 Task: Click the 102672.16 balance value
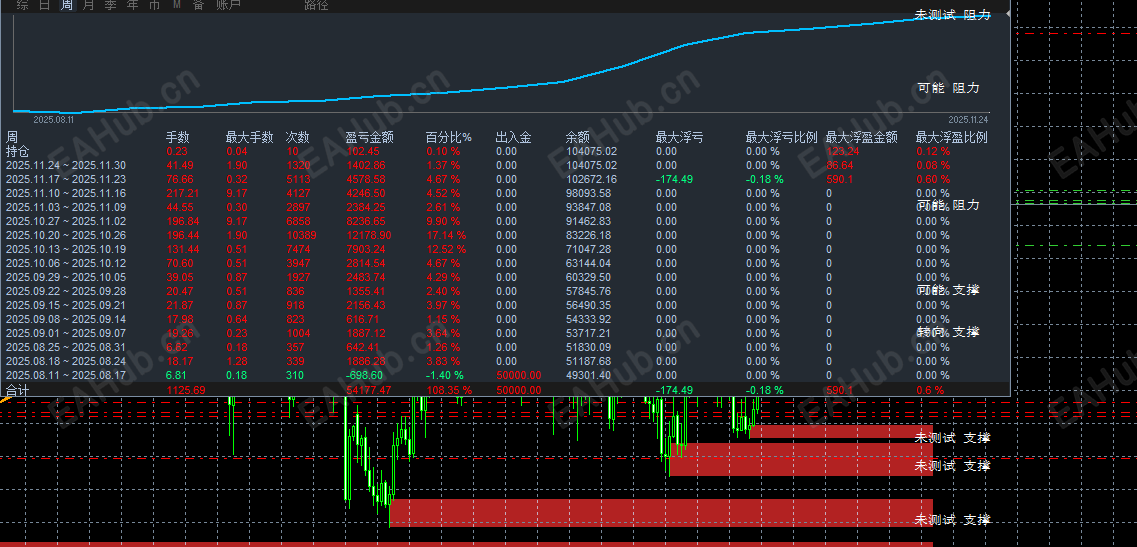(x=591, y=179)
